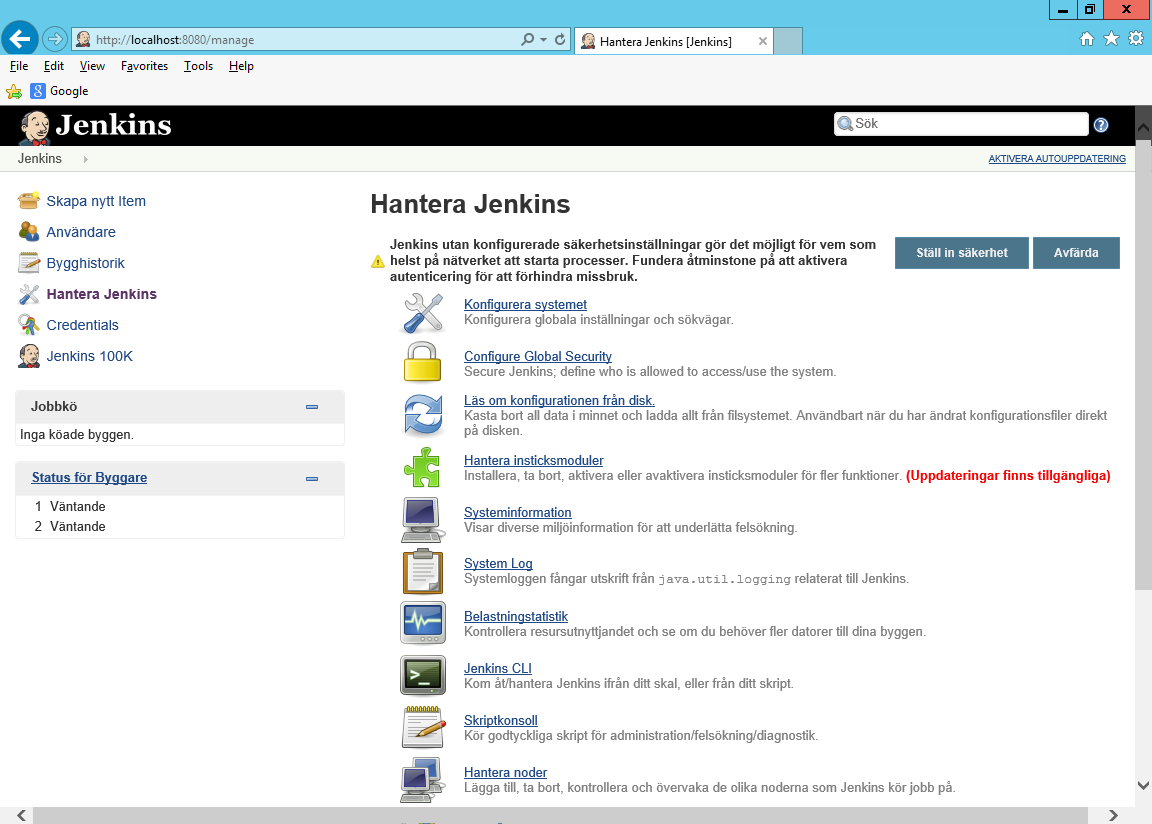1152x824 pixels.
Task: Click the add to favorites bar star icon
Action: click(x=14, y=91)
